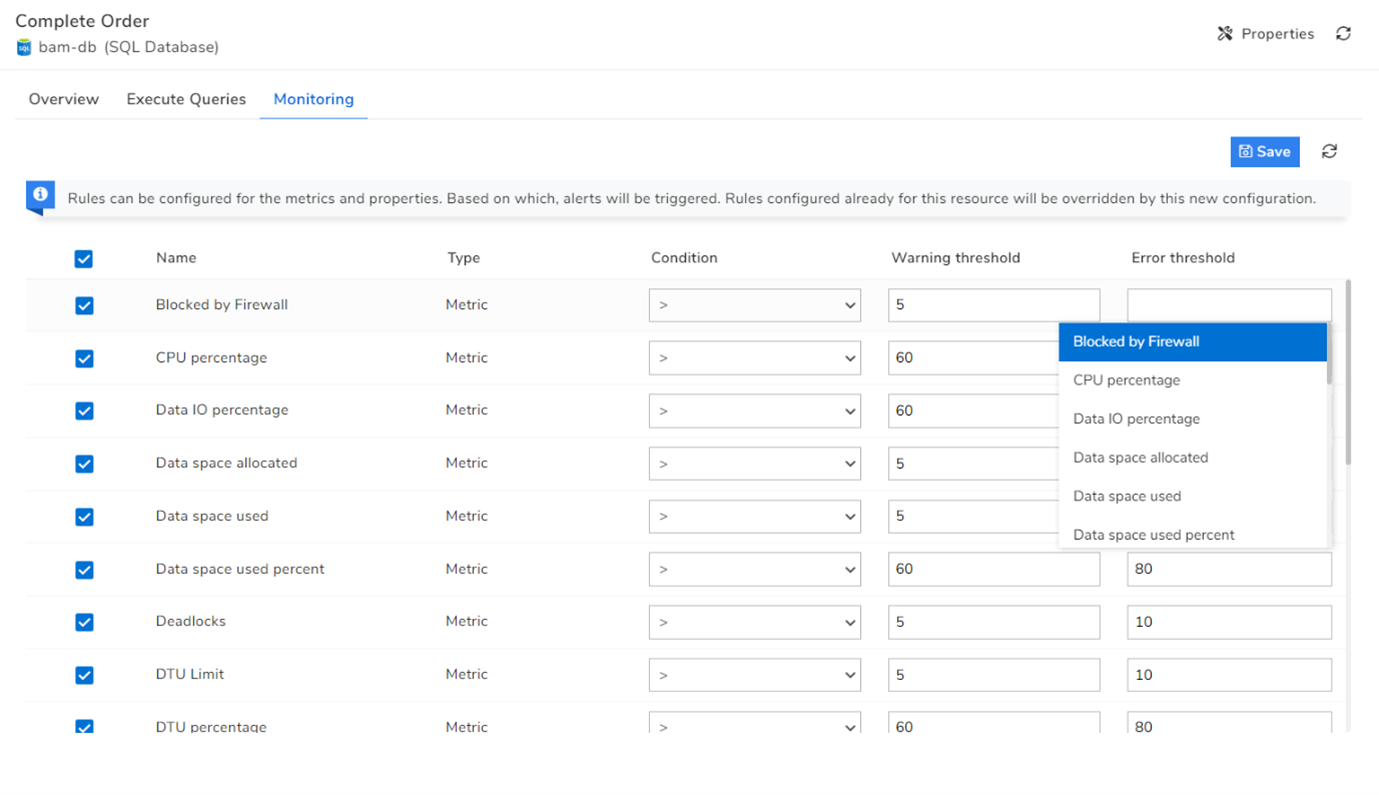The width and height of the screenshot is (1379, 795).
Task: Open condition dropdown for CPU percentage
Action: tap(755, 358)
